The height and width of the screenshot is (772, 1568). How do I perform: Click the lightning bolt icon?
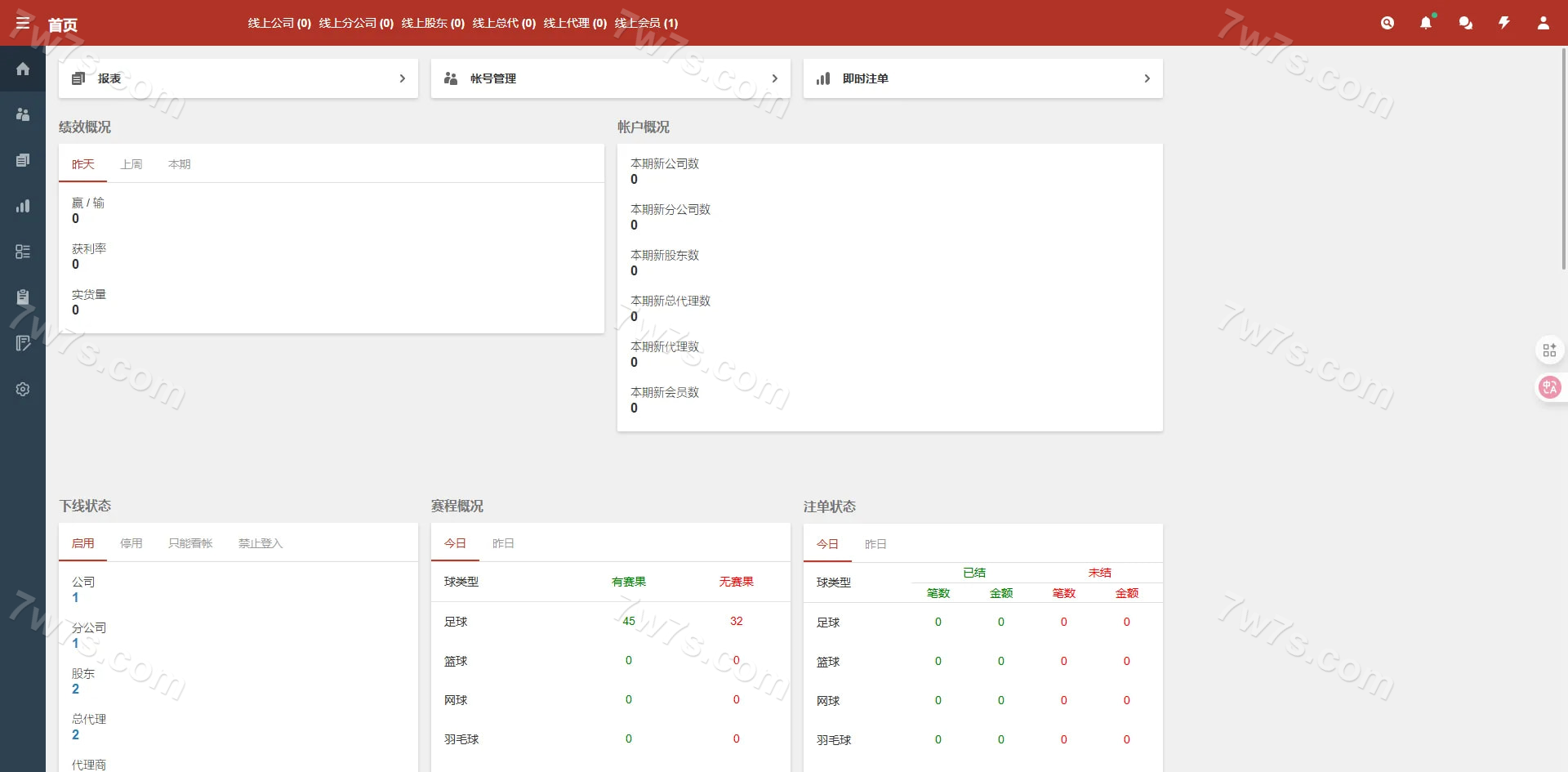click(x=1503, y=23)
